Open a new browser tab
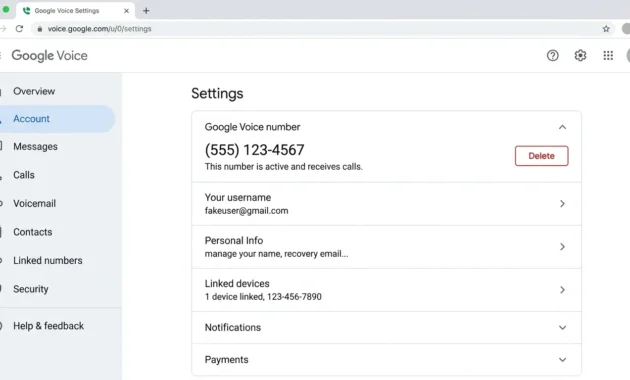 [x=146, y=11]
